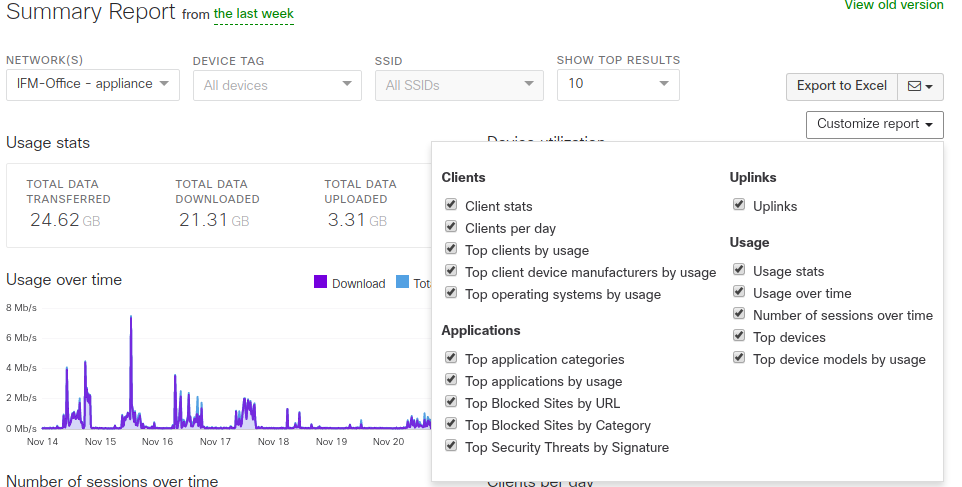Toggle the Usage stats checkbox
Image resolution: width=962 pixels, height=487 pixels.
click(x=739, y=269)
